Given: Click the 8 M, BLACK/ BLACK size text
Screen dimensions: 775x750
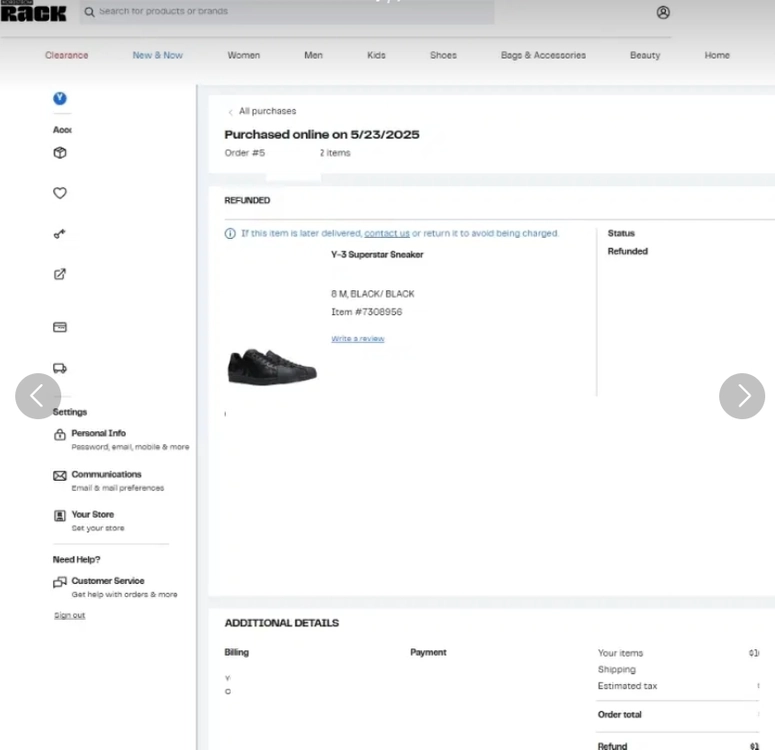Looking at the screenshot, I should [x=373, y=294].
